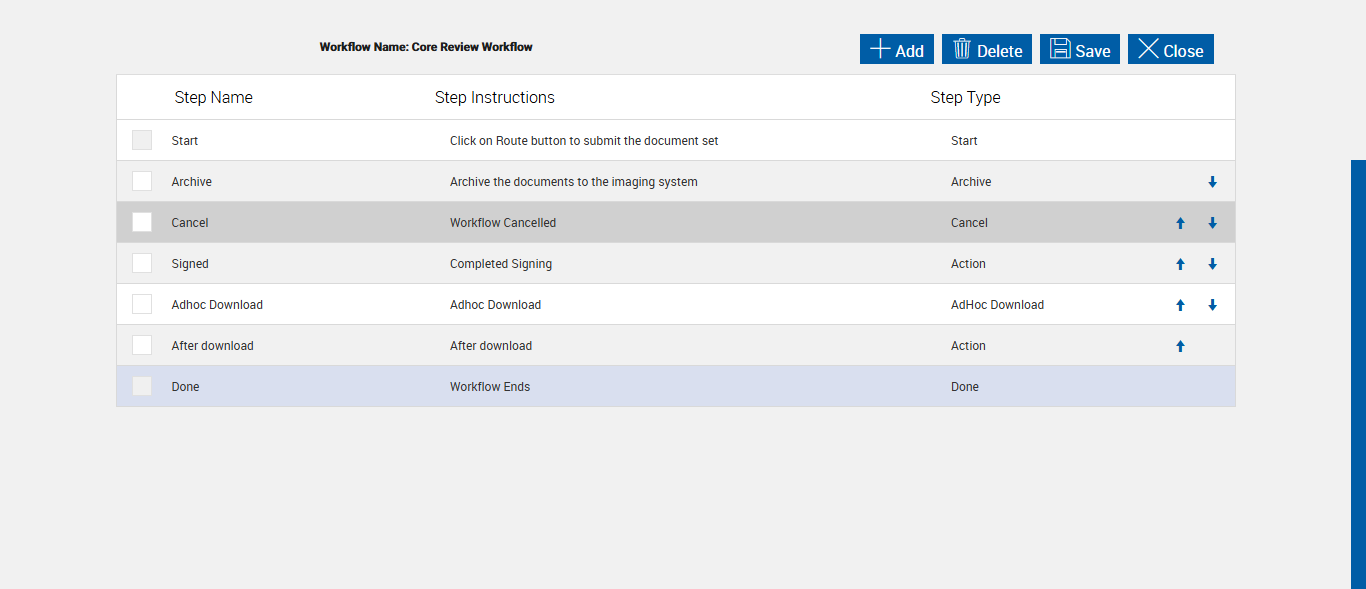Click the Step Type column header
1366x589 pixels.
[x=965, y=98]
